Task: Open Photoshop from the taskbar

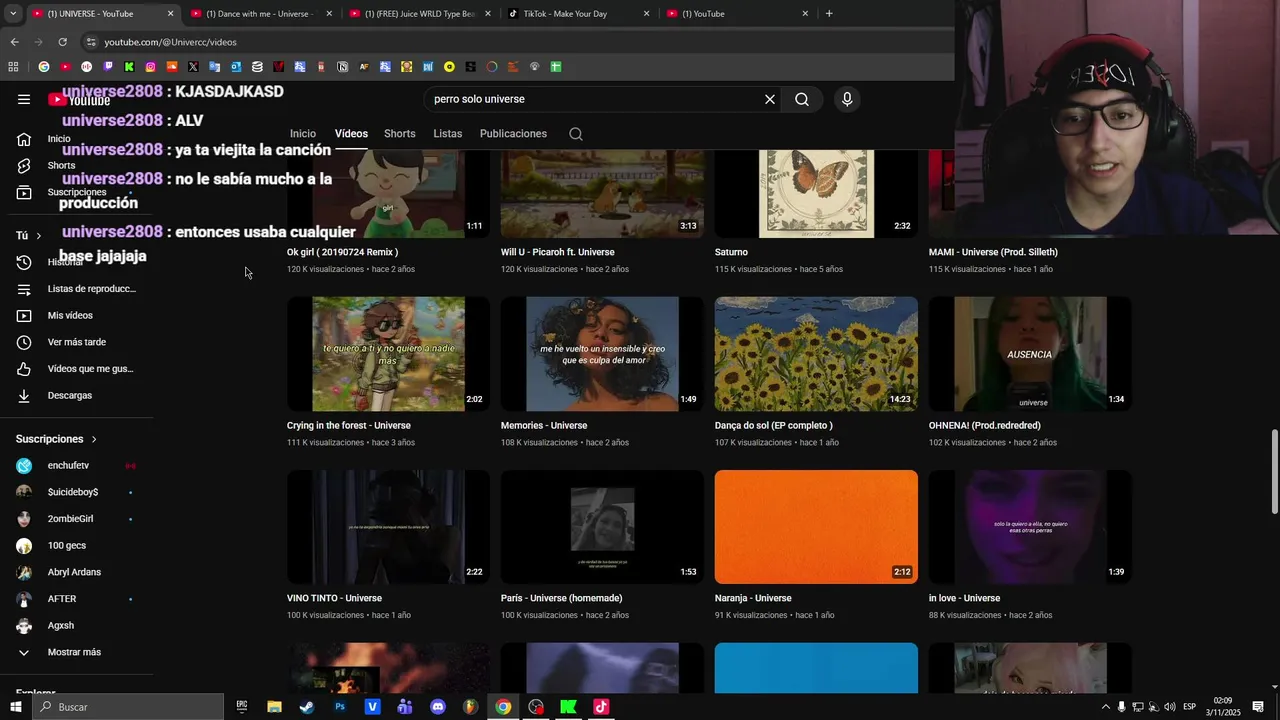Action: click(x=340, y=707)
